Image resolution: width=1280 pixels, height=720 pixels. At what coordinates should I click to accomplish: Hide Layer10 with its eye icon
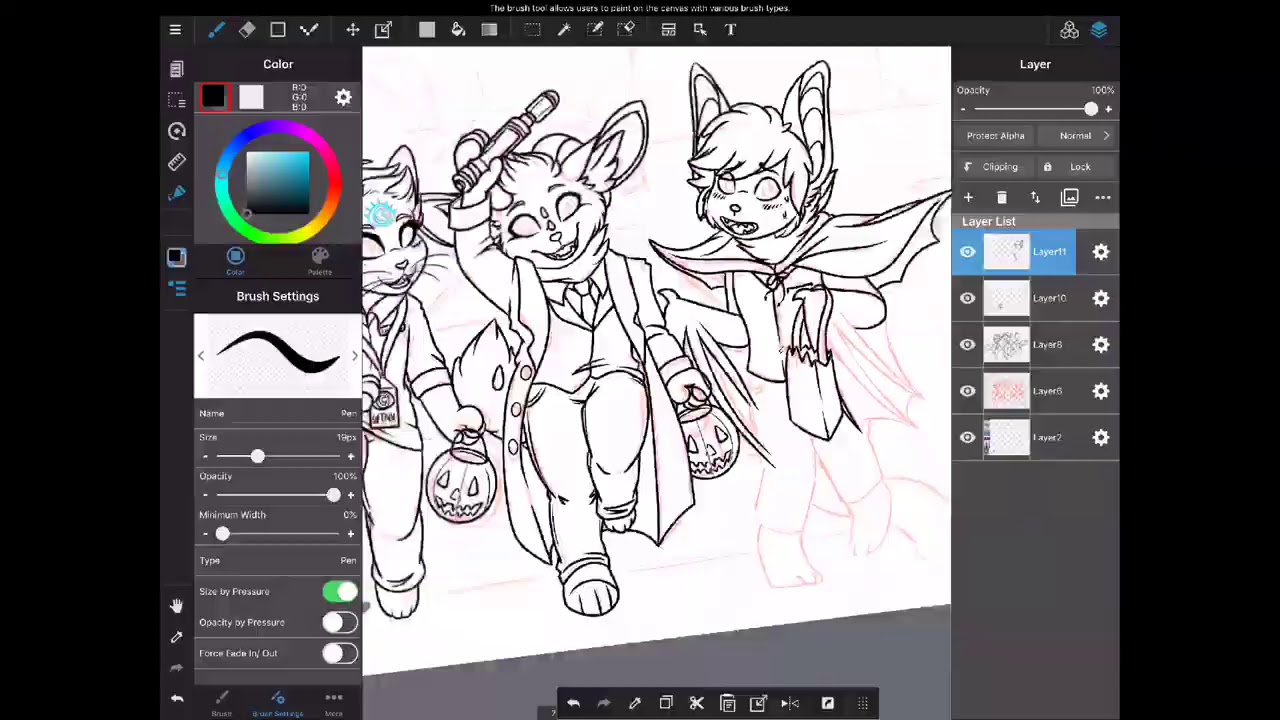[967, 298]
